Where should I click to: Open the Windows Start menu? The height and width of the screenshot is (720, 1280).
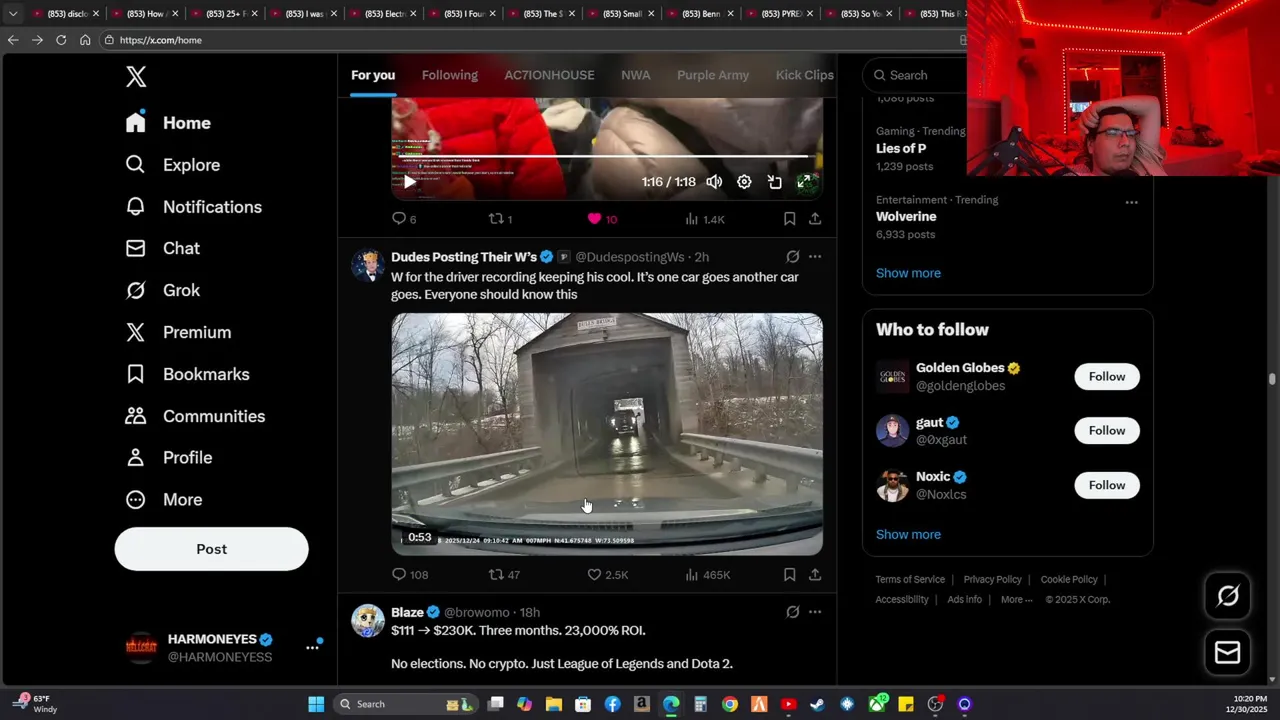(316, 704)
